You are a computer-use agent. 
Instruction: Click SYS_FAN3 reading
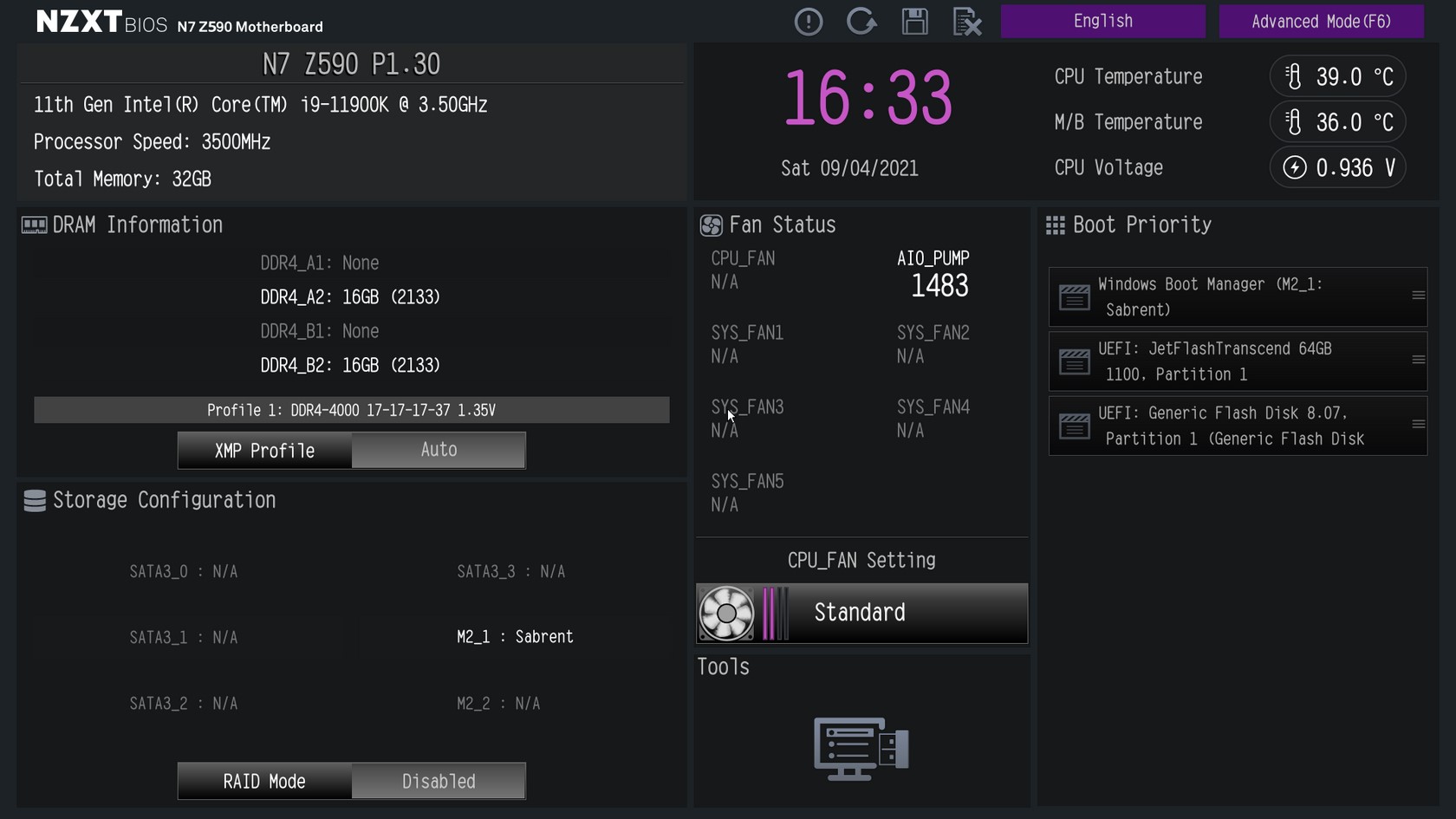click(x=747, y=419)
